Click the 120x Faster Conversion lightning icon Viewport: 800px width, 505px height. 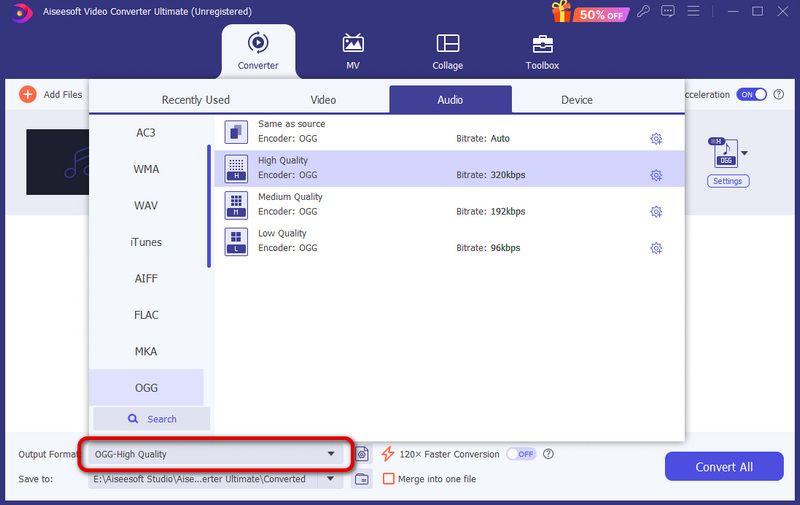click(x=388, y=454)
